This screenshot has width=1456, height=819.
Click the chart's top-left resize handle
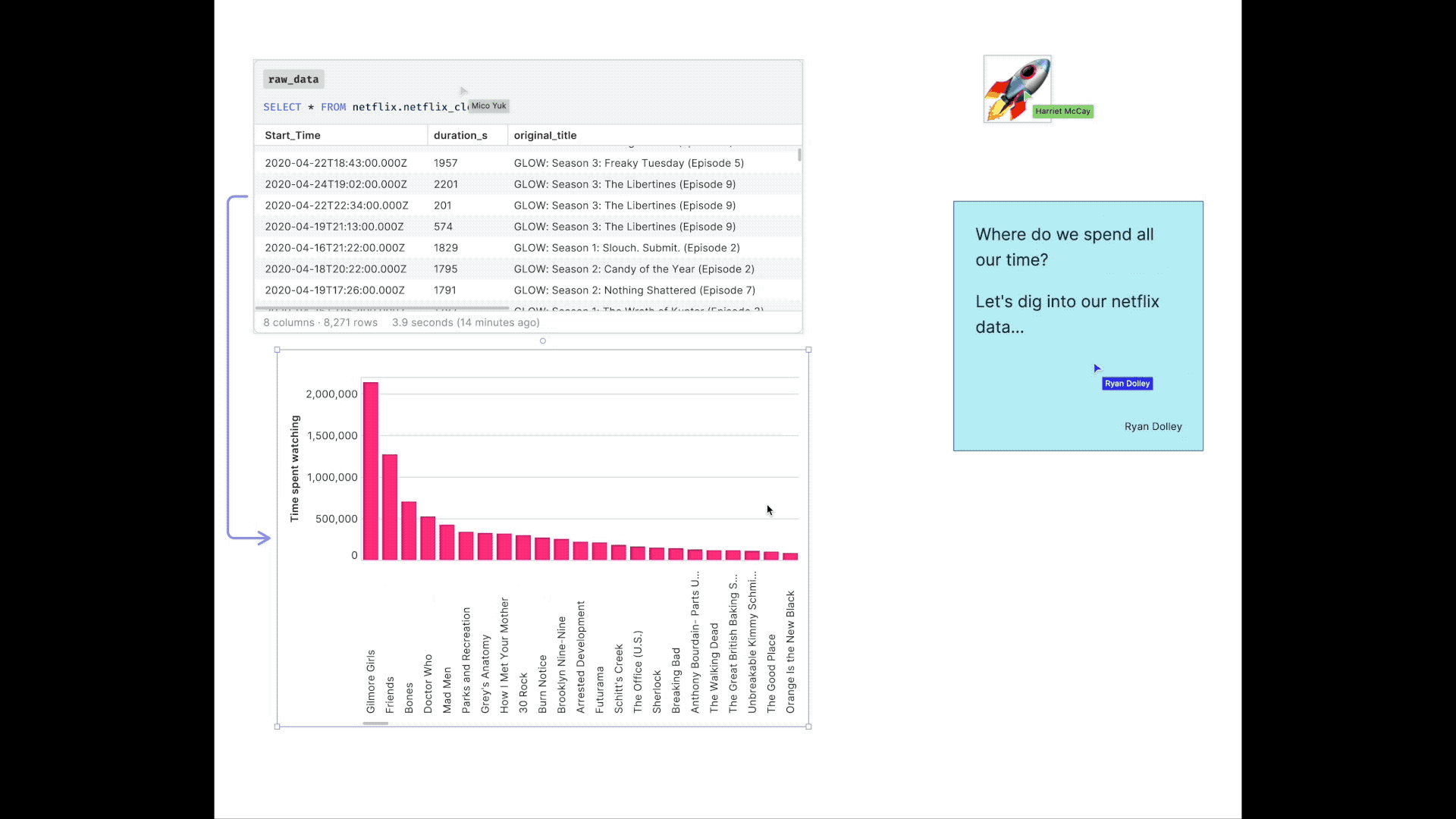click(x=278, y=350)
